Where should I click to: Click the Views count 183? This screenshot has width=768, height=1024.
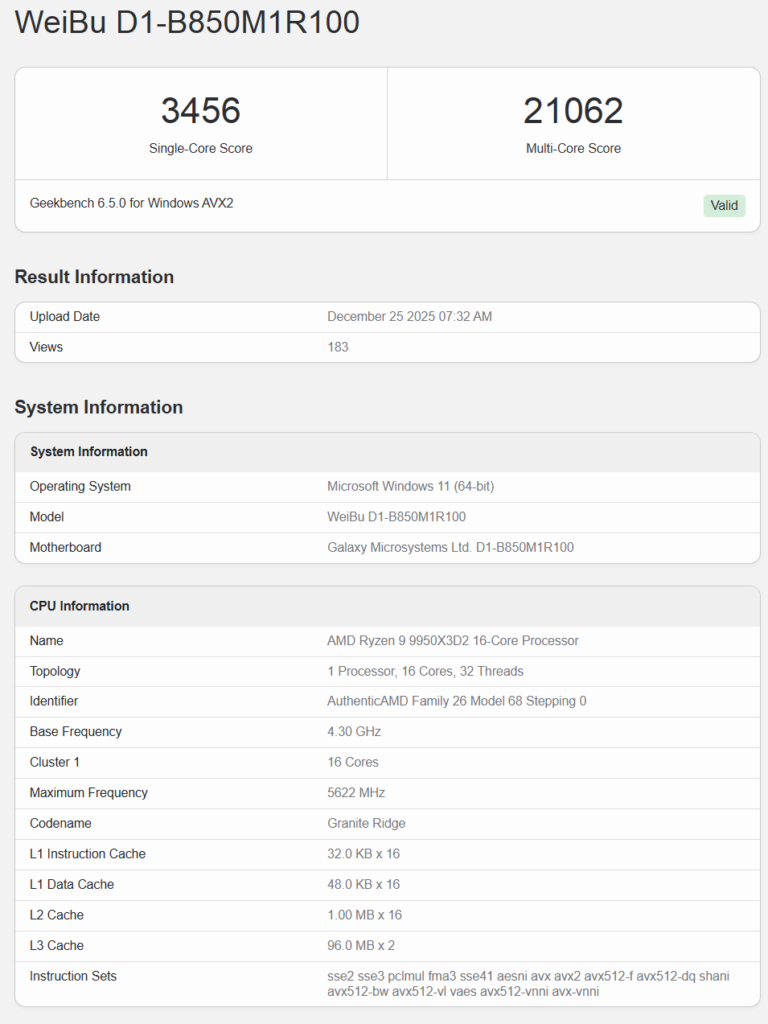point(338,347)
